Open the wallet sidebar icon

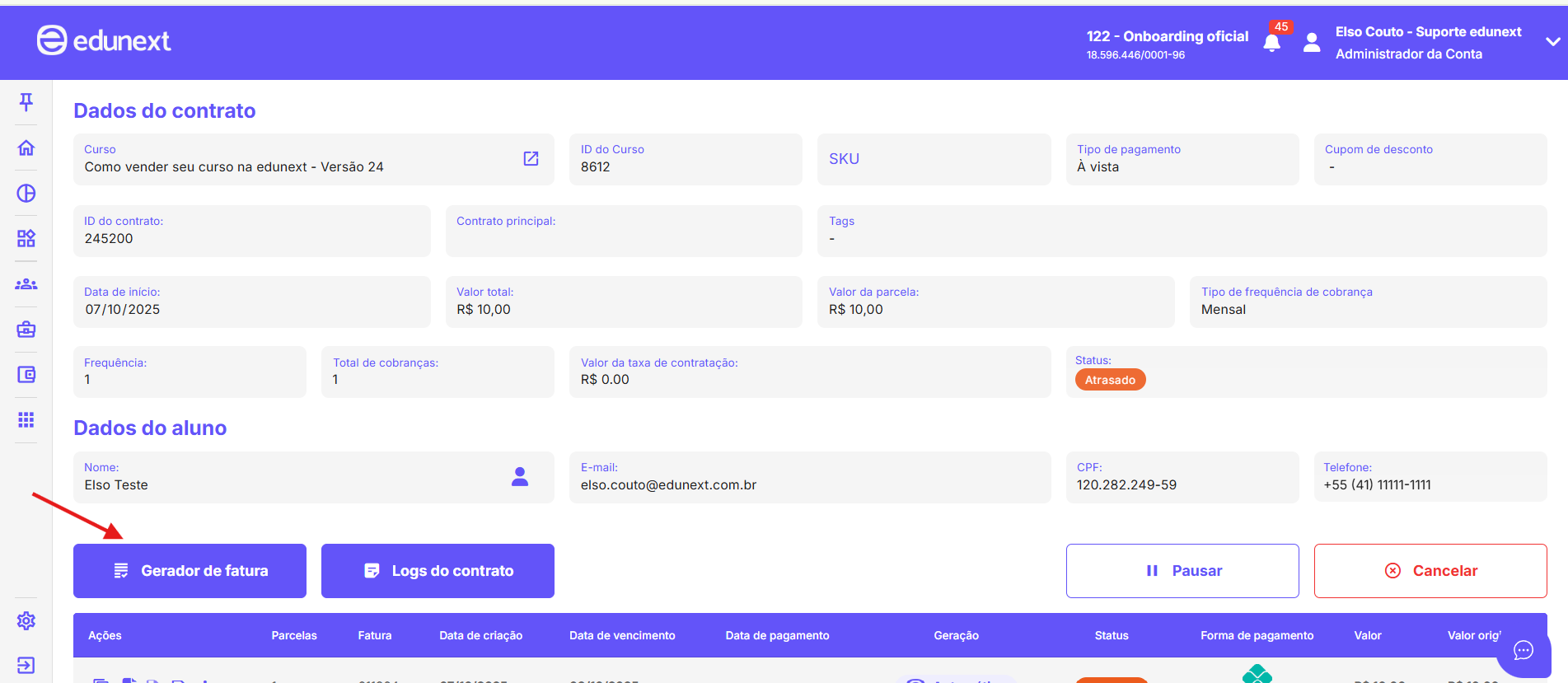point(26,375)
